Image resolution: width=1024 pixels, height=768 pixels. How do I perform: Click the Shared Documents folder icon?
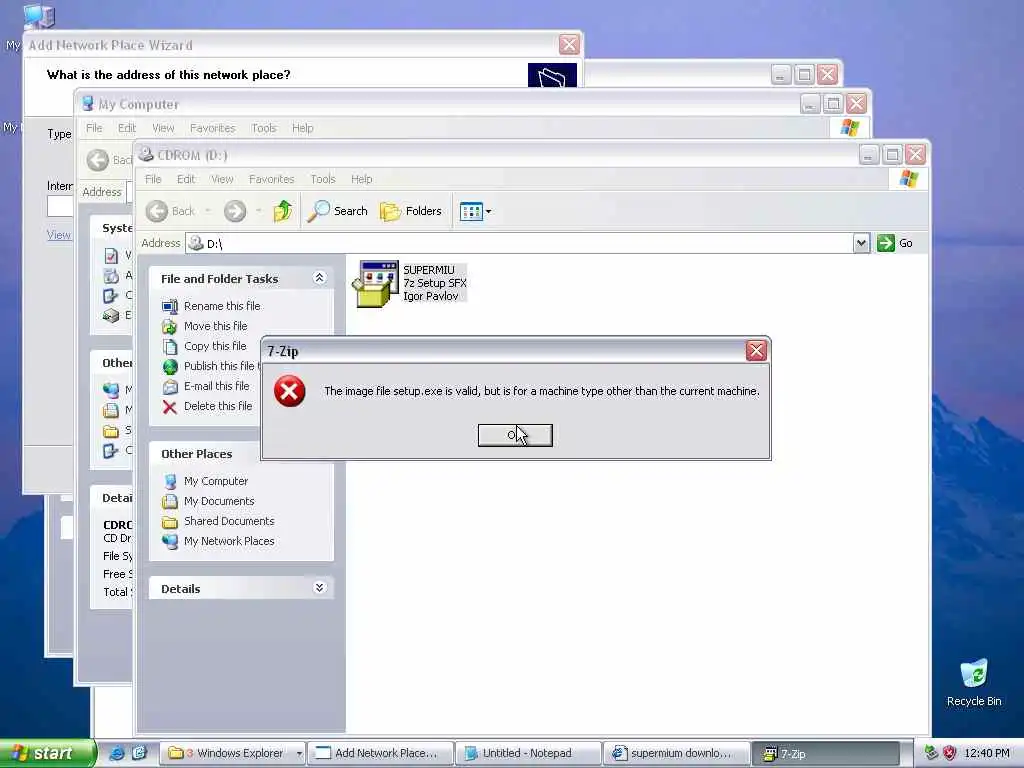(170, 522)
